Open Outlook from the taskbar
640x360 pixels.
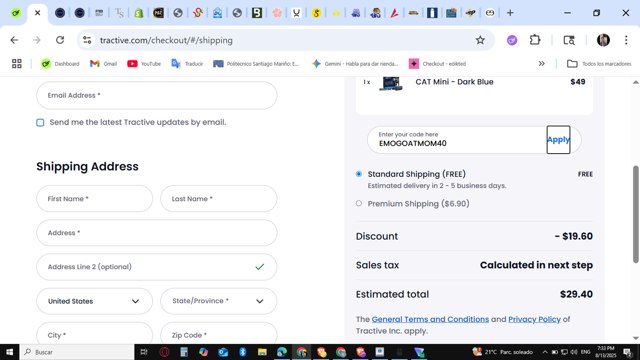pyautogui.click(x=223, y=352)
